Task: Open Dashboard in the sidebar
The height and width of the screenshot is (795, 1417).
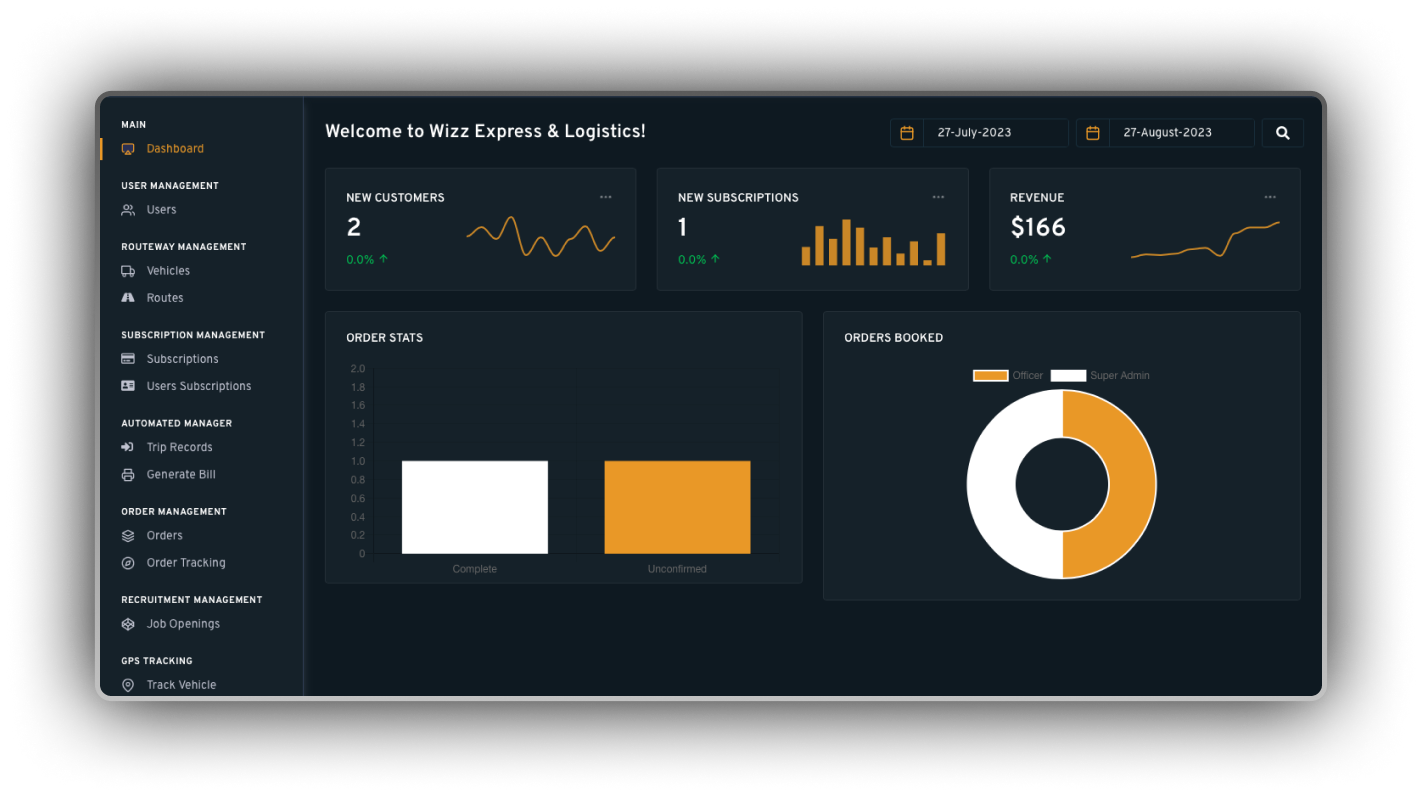Action: tap(175, 149)
